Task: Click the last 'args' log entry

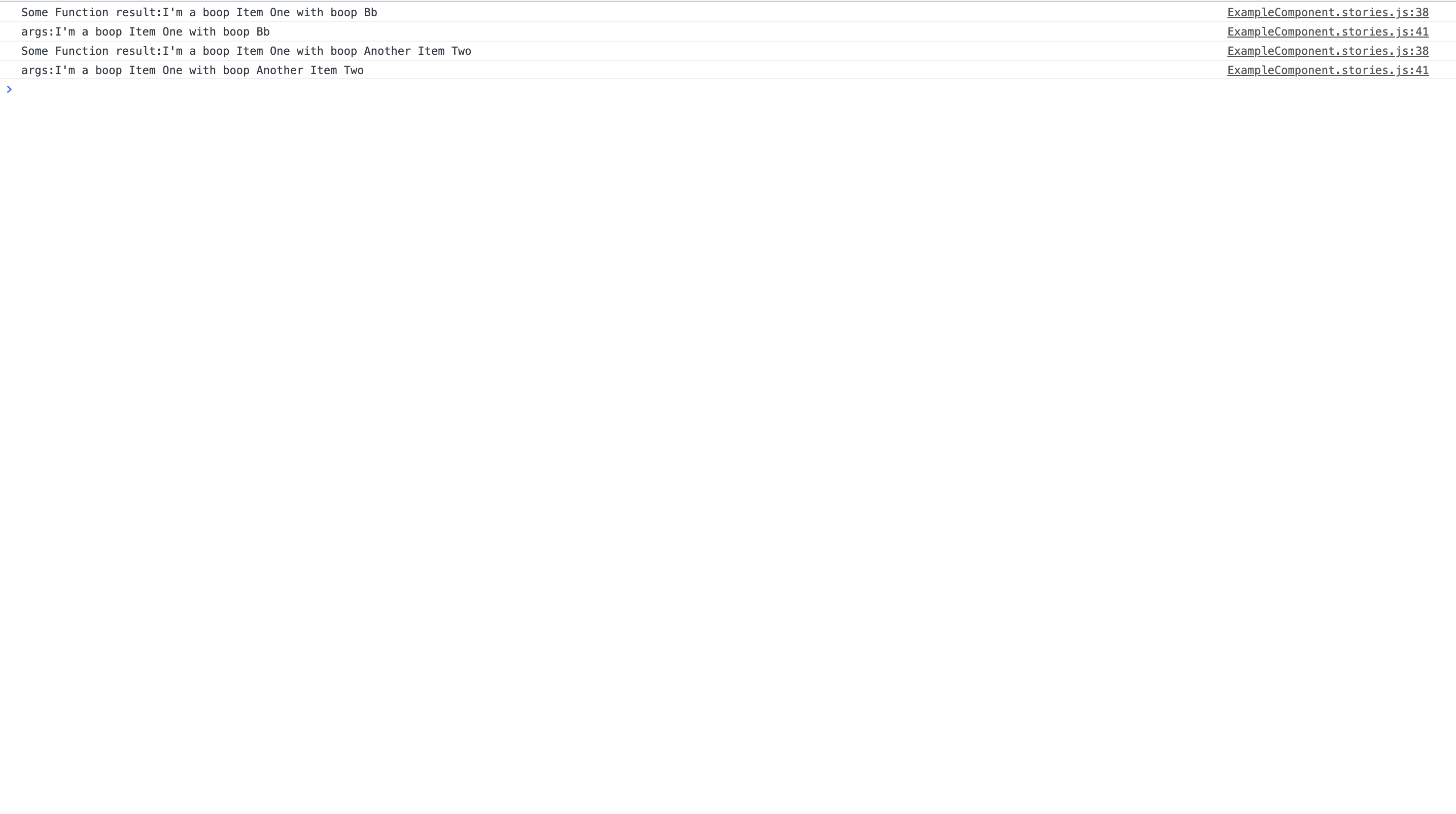Action: click(x=192, y=70)
